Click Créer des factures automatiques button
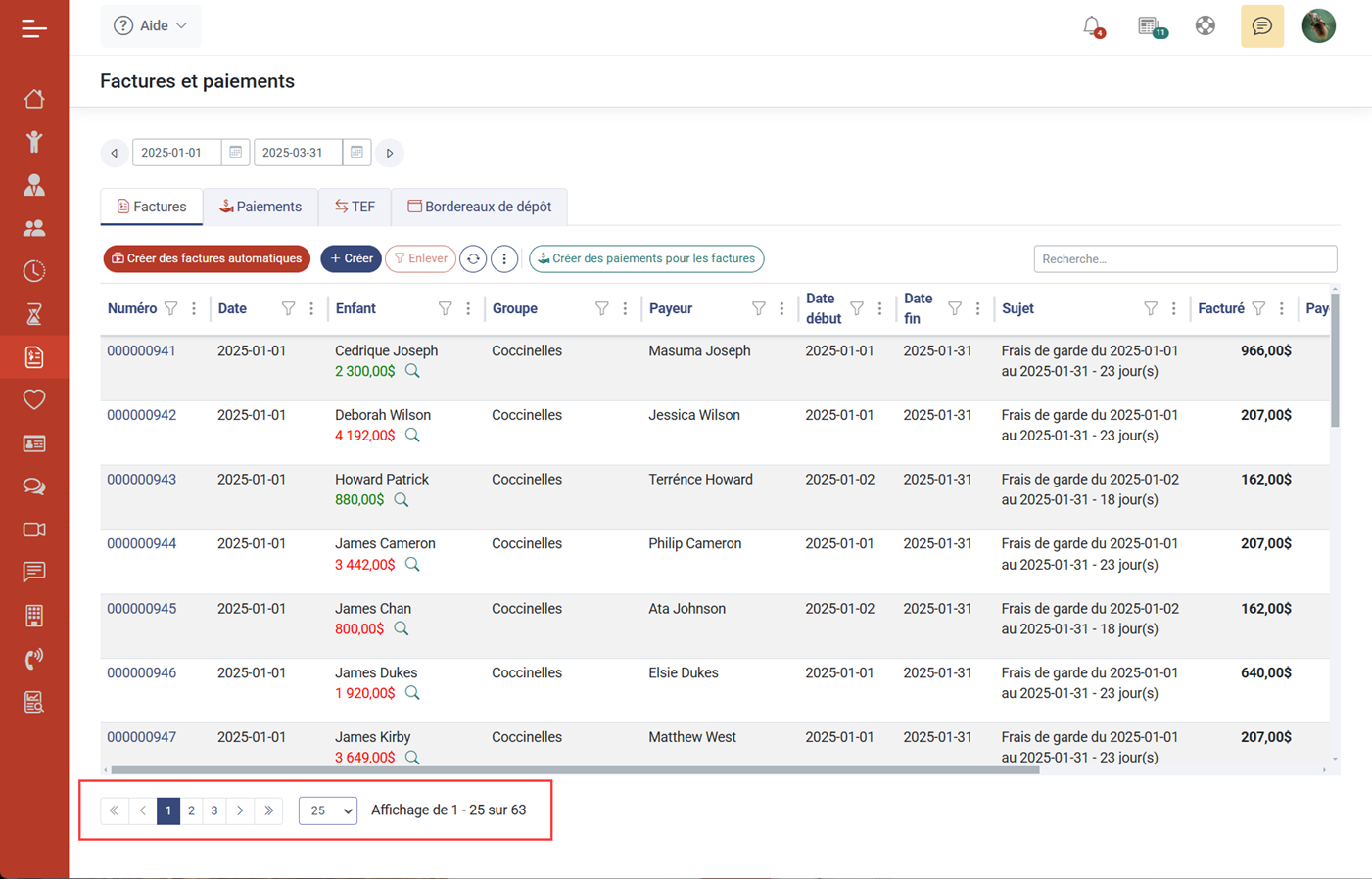 point(207,259)
